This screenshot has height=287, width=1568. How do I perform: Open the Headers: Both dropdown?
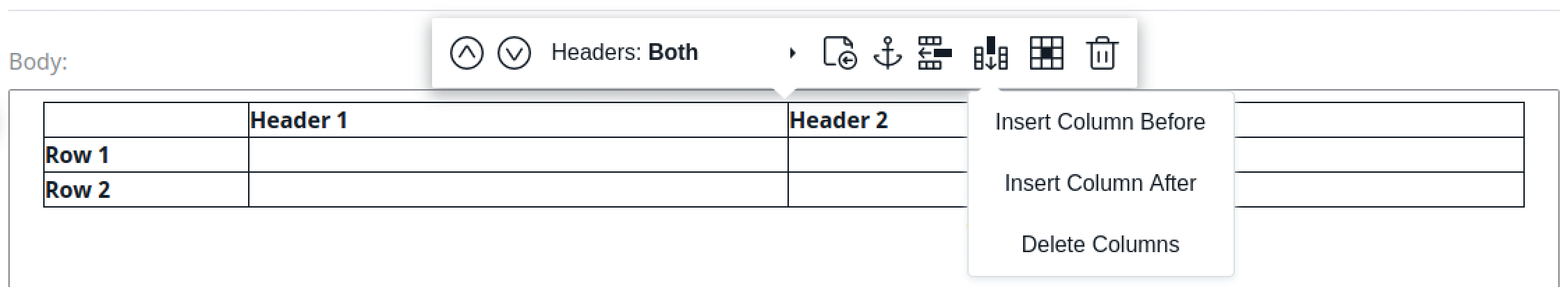624,53
